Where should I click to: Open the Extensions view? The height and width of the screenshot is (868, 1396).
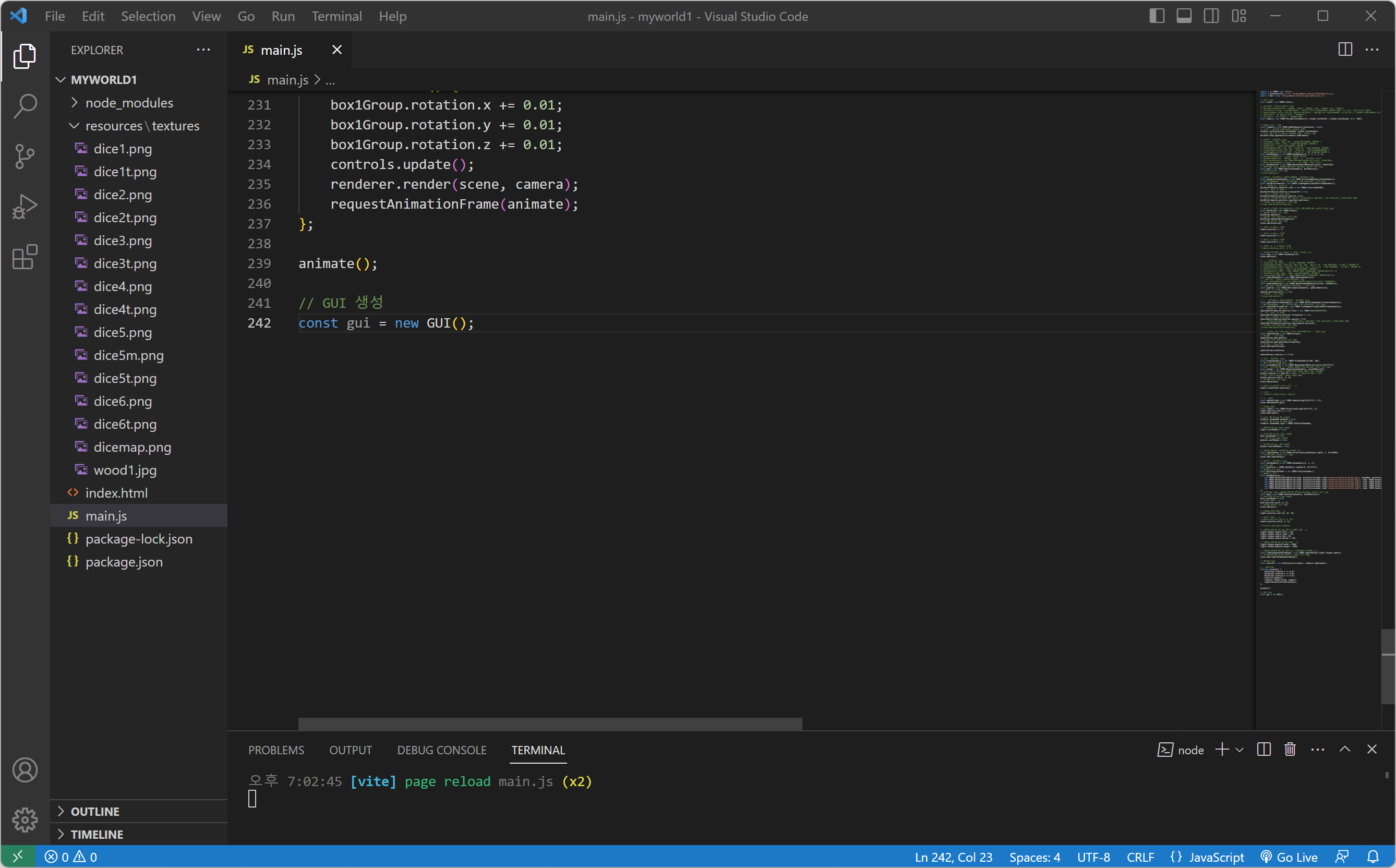[x=25, y=257]
